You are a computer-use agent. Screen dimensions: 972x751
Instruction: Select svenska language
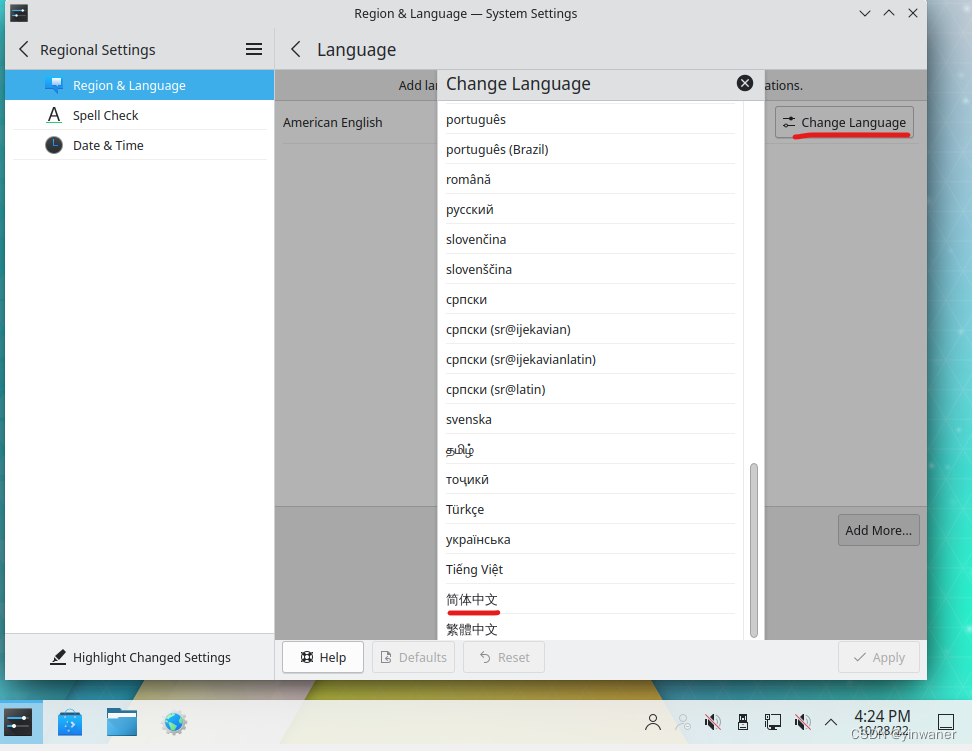[x=590, y=419]
